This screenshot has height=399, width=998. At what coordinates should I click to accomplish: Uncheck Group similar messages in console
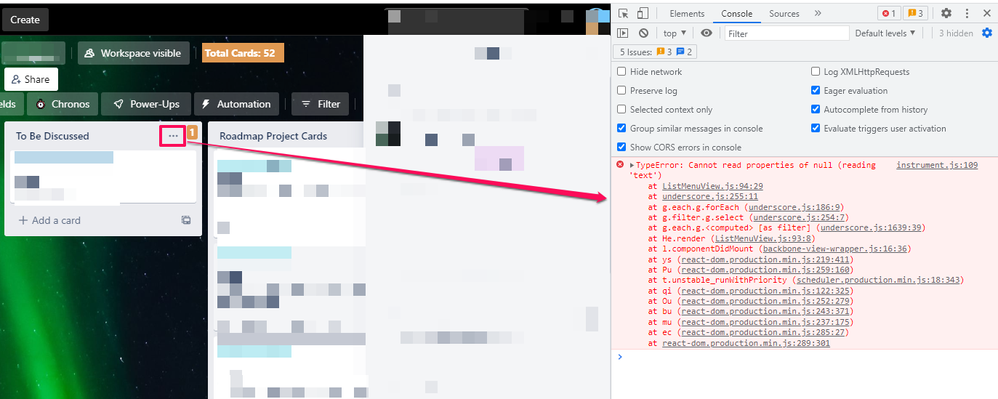tap(622, 129)
